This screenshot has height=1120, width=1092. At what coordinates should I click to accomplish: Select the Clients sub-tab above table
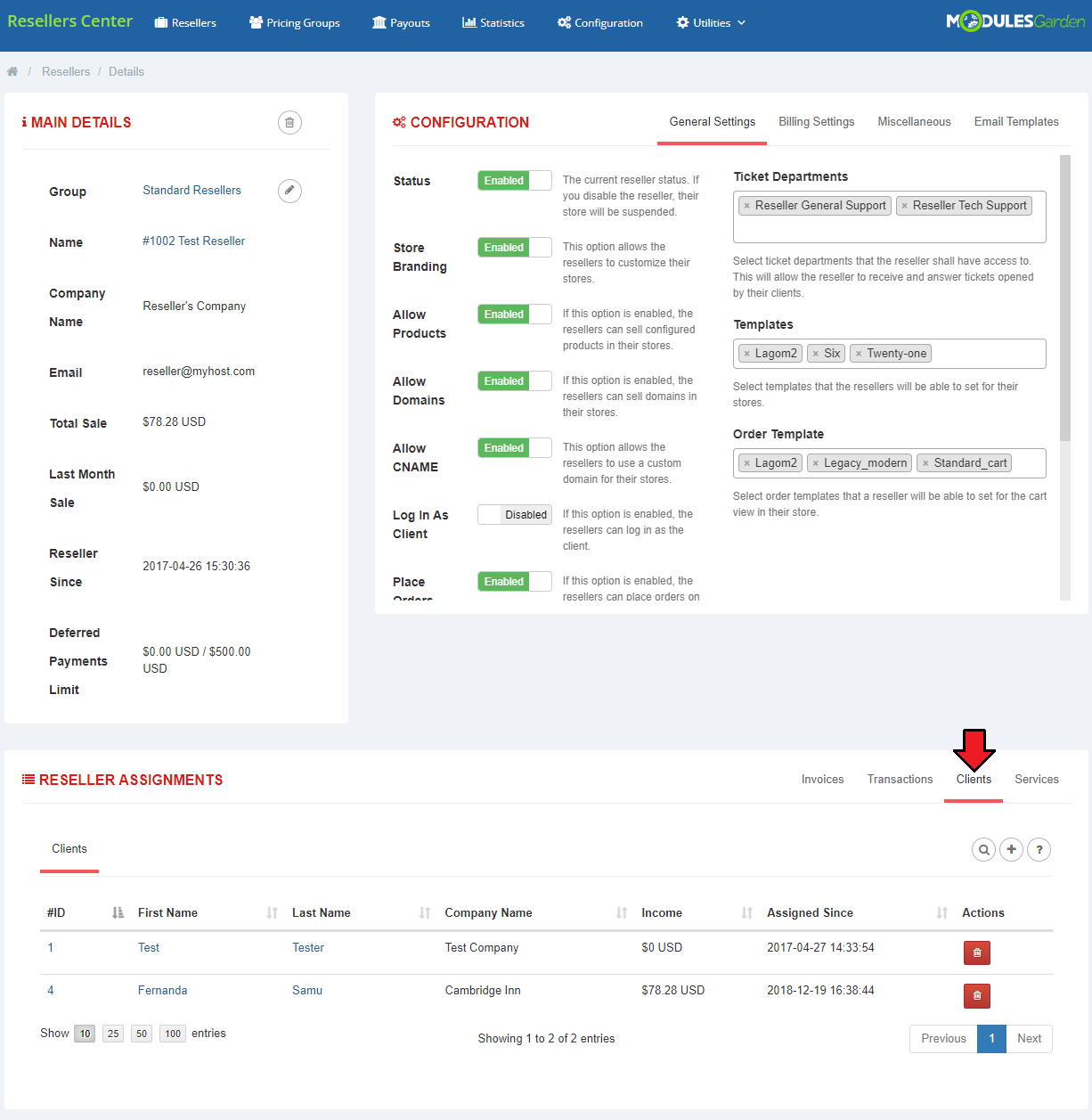pos(69,849)
